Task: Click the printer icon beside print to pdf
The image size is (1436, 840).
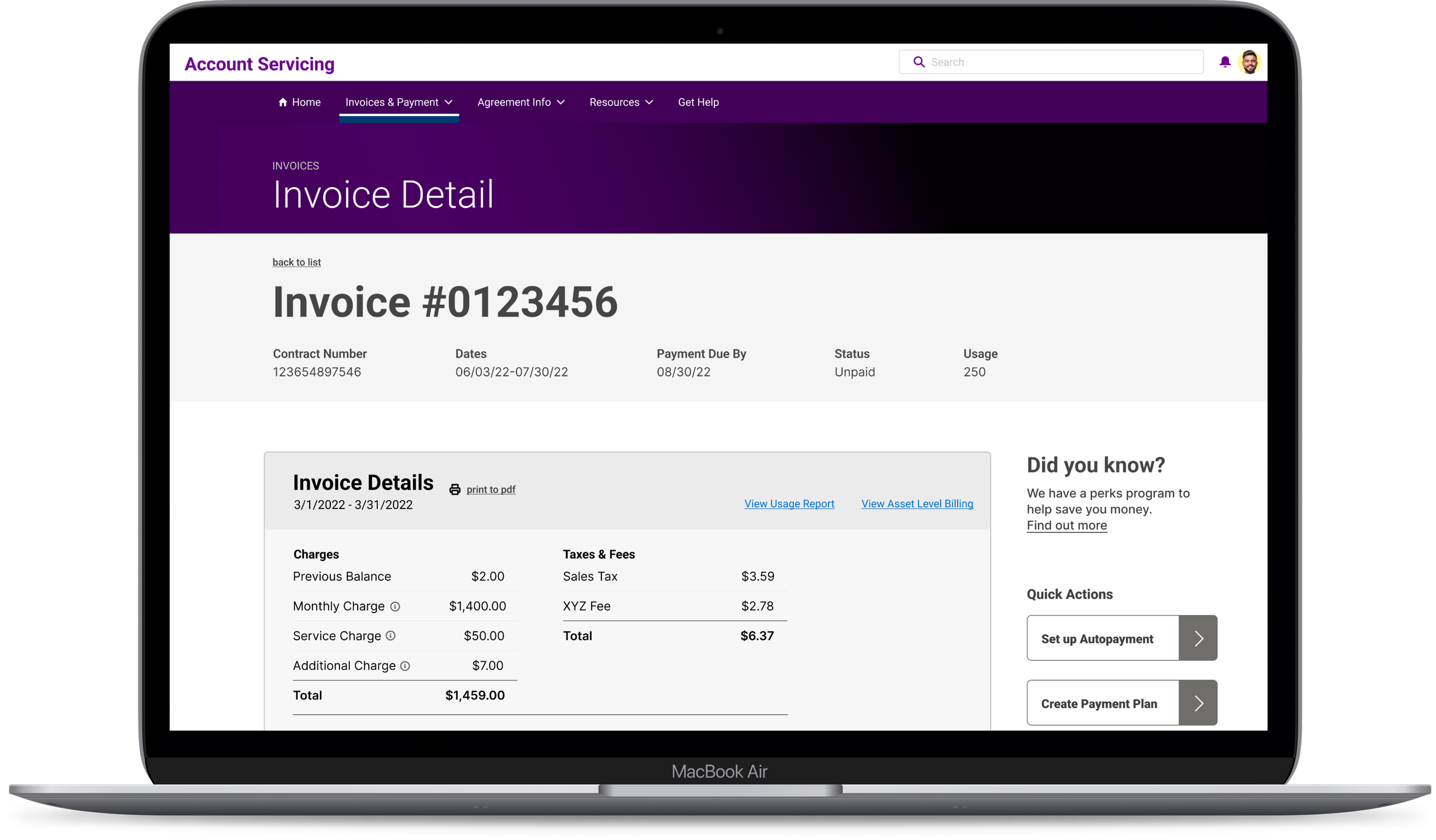Action: [x=455, y=489]
